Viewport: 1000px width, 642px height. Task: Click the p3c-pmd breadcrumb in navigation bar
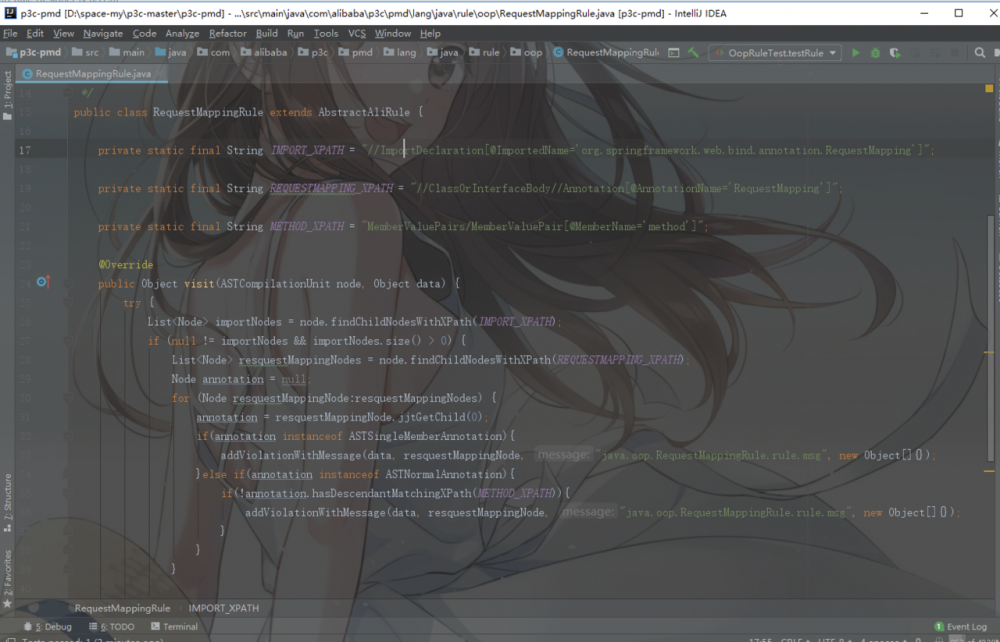[34, 52]
